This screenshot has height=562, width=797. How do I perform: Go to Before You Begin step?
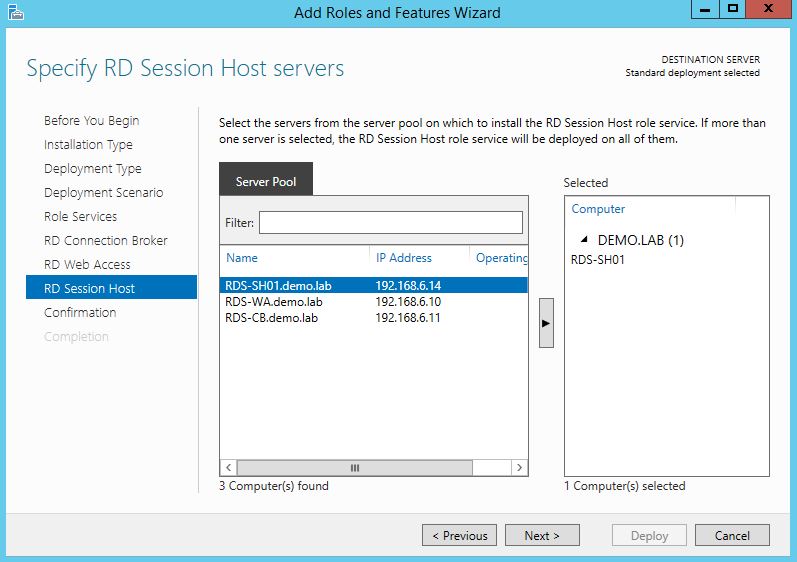tap(91, 121)
